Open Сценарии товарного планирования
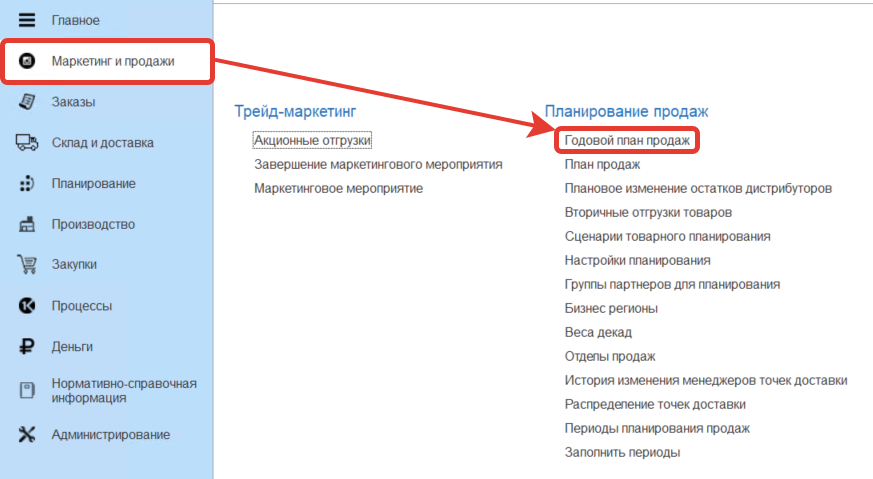Screen dimensions: 873x479 coord(668,236)
